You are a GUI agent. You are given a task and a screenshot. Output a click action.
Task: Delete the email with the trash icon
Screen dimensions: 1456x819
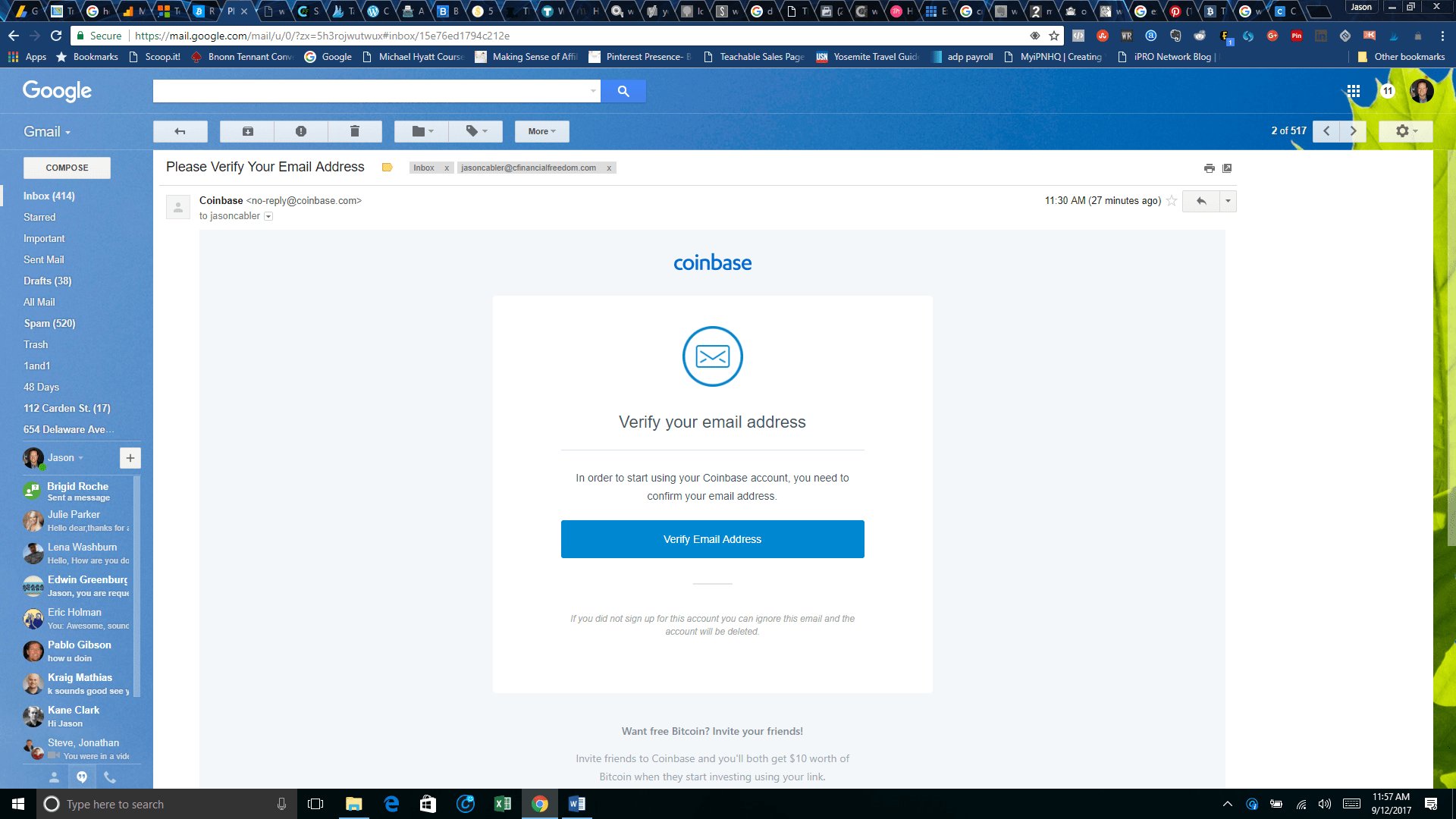(354, 131)
